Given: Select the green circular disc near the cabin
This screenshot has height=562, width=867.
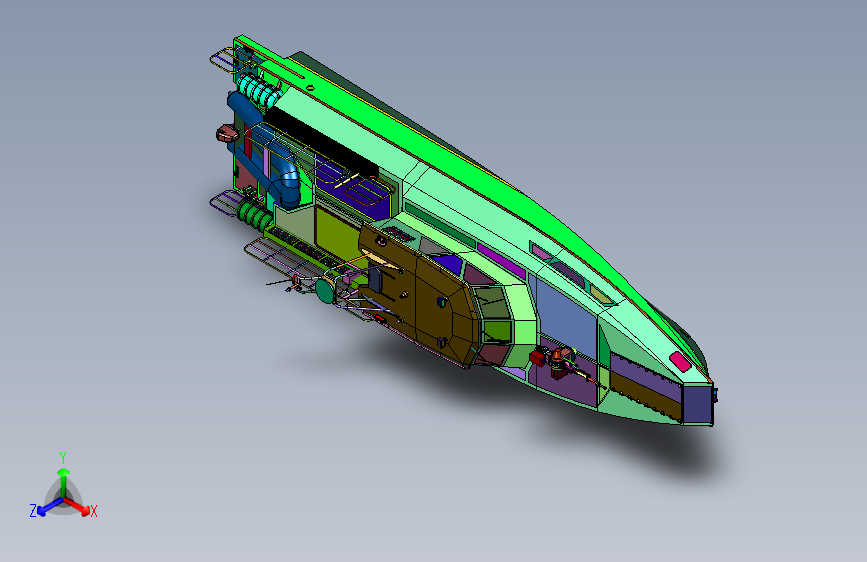Looking at the screenshot, I should (x=325, y=290).
